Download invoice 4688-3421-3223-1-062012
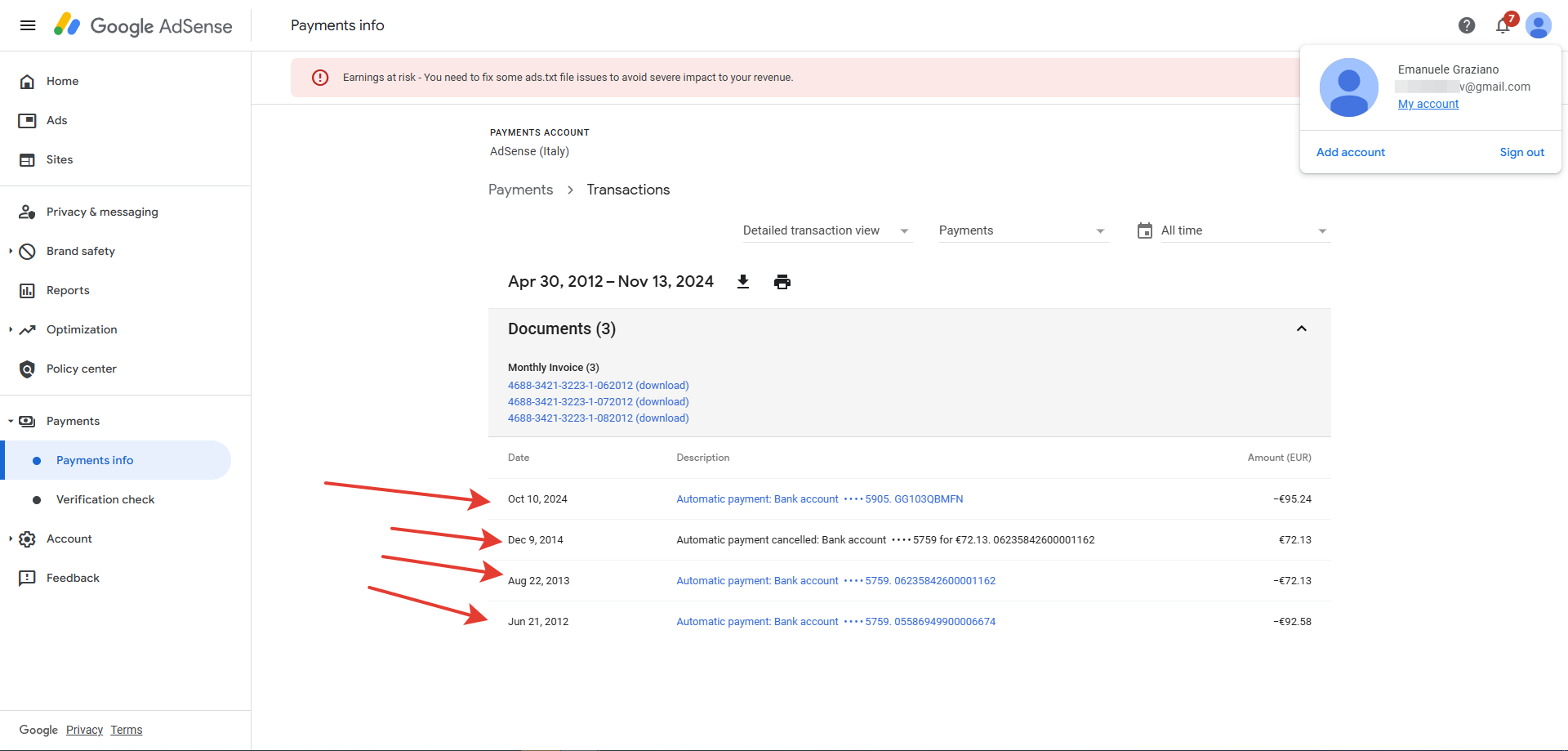The width and height of the screenshot is (1568, 751). pyautogui.click(x=599, y=386)
